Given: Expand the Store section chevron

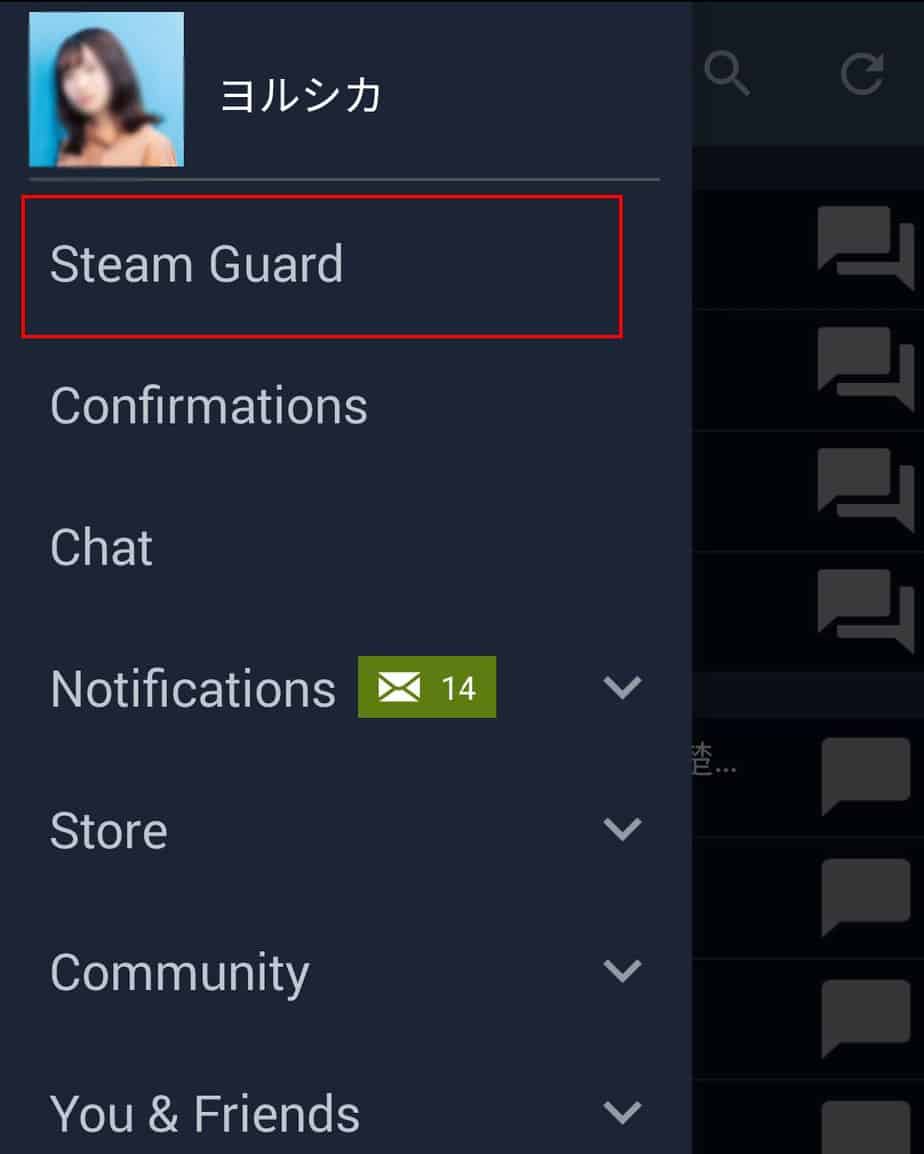Looking at the screenshot, I should tap(622, 829).
